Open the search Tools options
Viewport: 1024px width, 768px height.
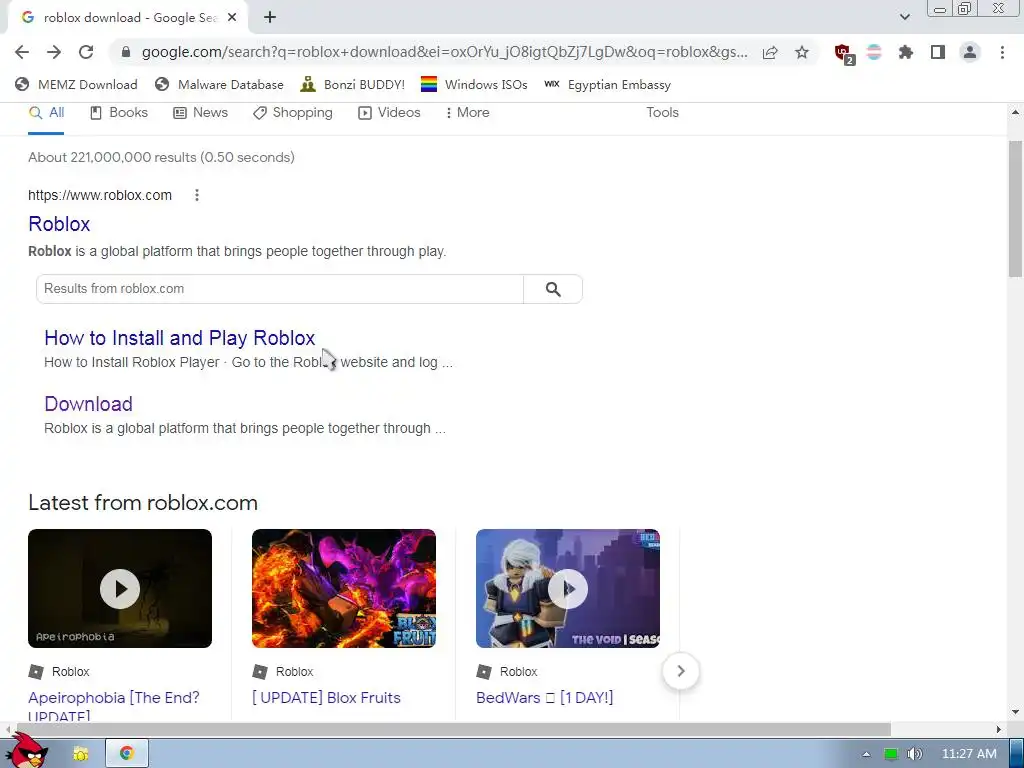click(x=662, y=112)
